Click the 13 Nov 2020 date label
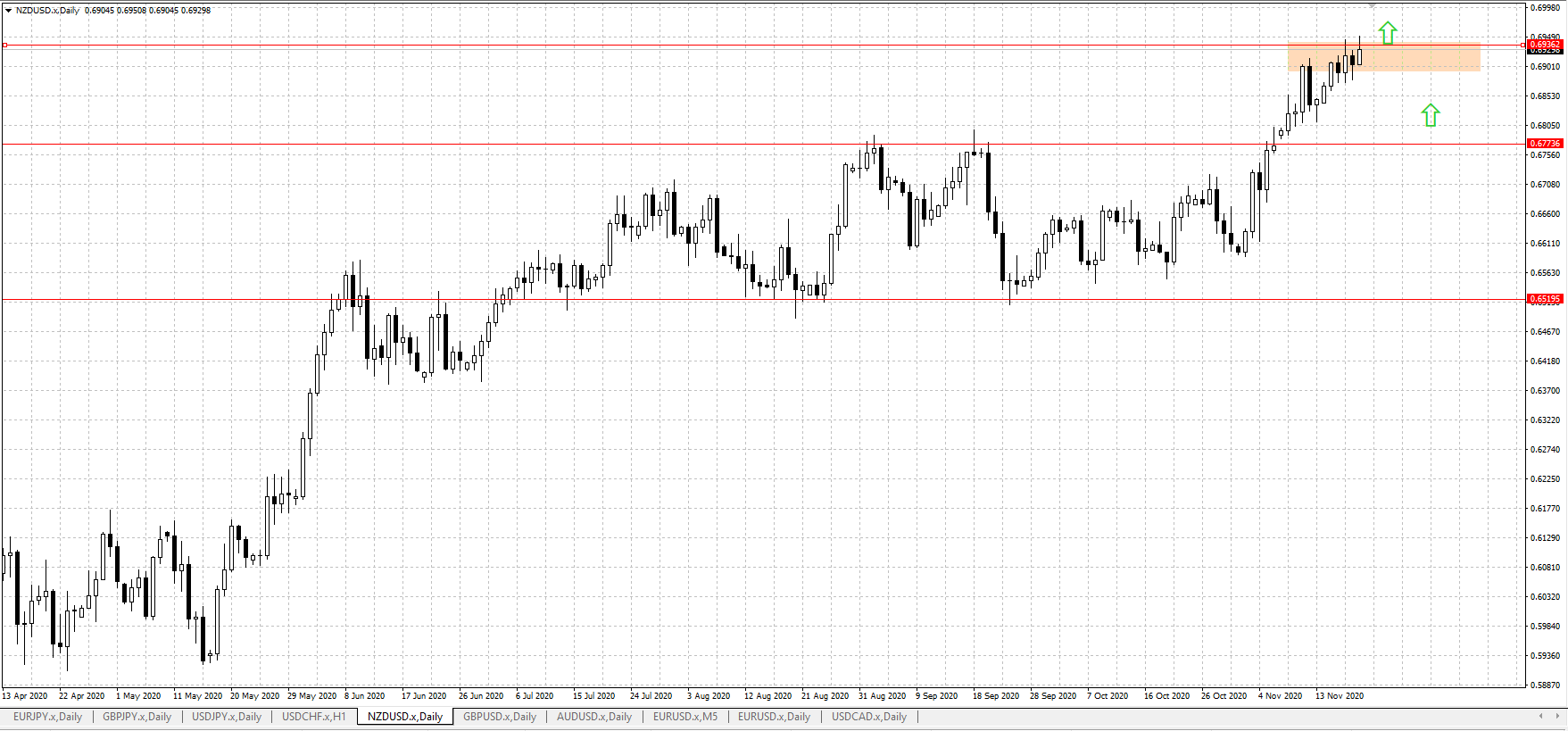This screenshot has width=1568, height=731. pos(1340,696)
